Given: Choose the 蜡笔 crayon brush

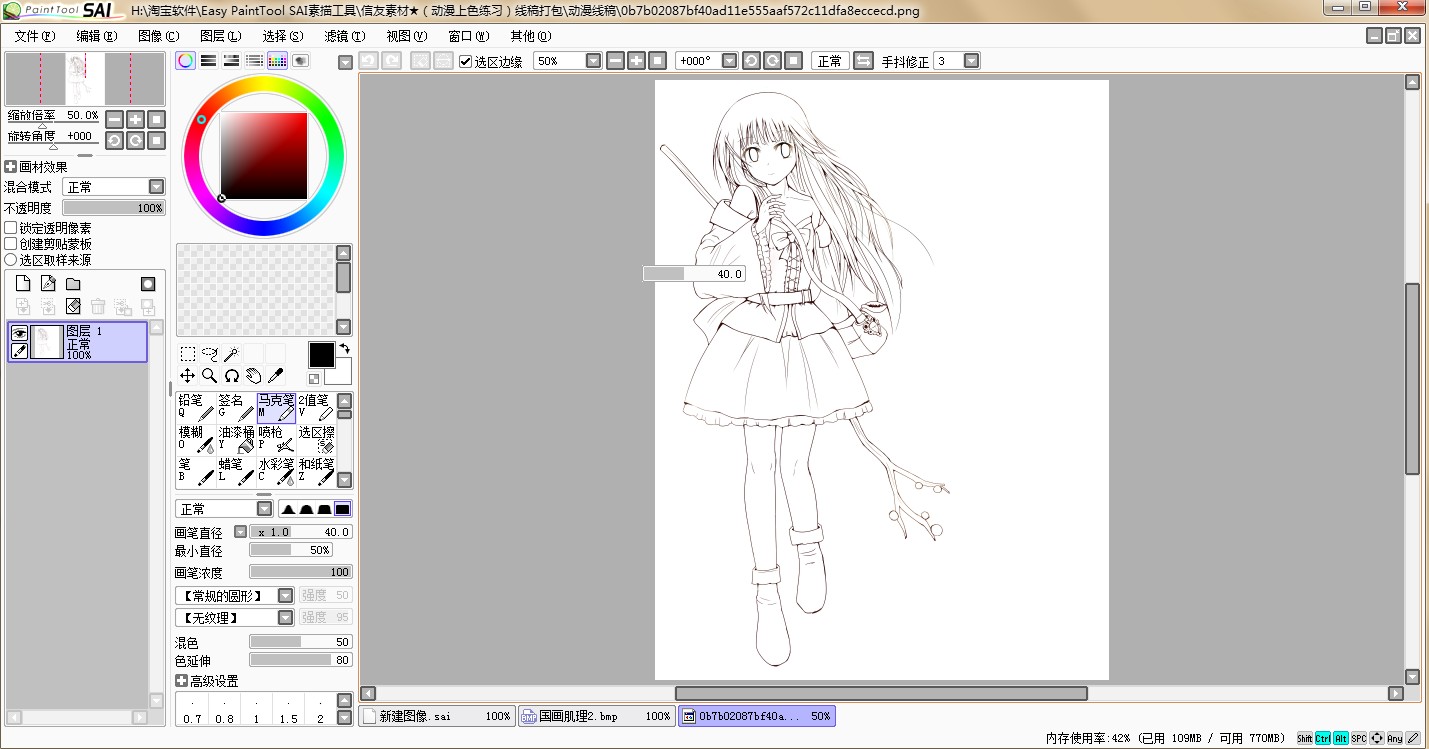Looking at the screenshot, I should point(236,471).
